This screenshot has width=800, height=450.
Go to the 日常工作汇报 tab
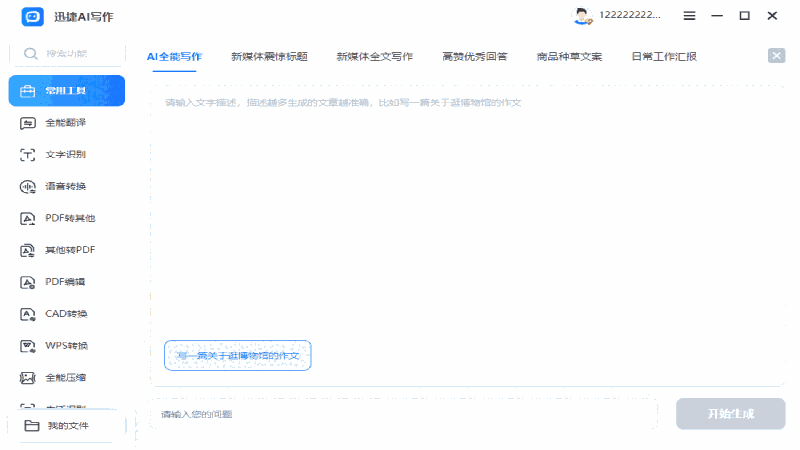(x=664, y=57)
